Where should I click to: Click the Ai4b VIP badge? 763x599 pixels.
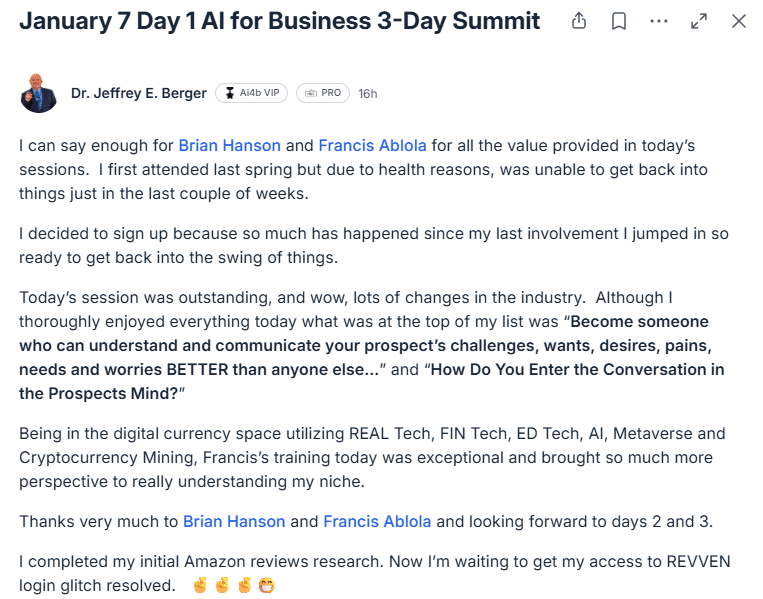tap(252, 93)
